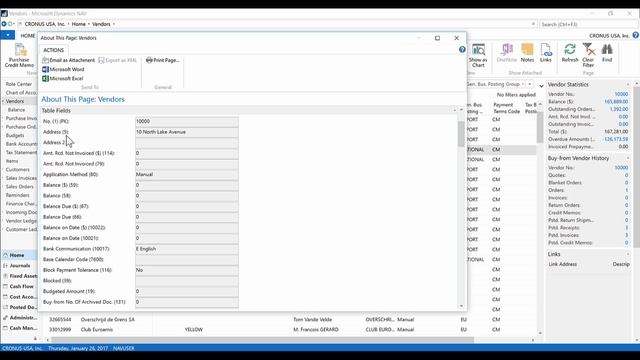The height and width of the screenshot is (360, 640).
Task: Open the Home navigation button
Action: point(19,255)
